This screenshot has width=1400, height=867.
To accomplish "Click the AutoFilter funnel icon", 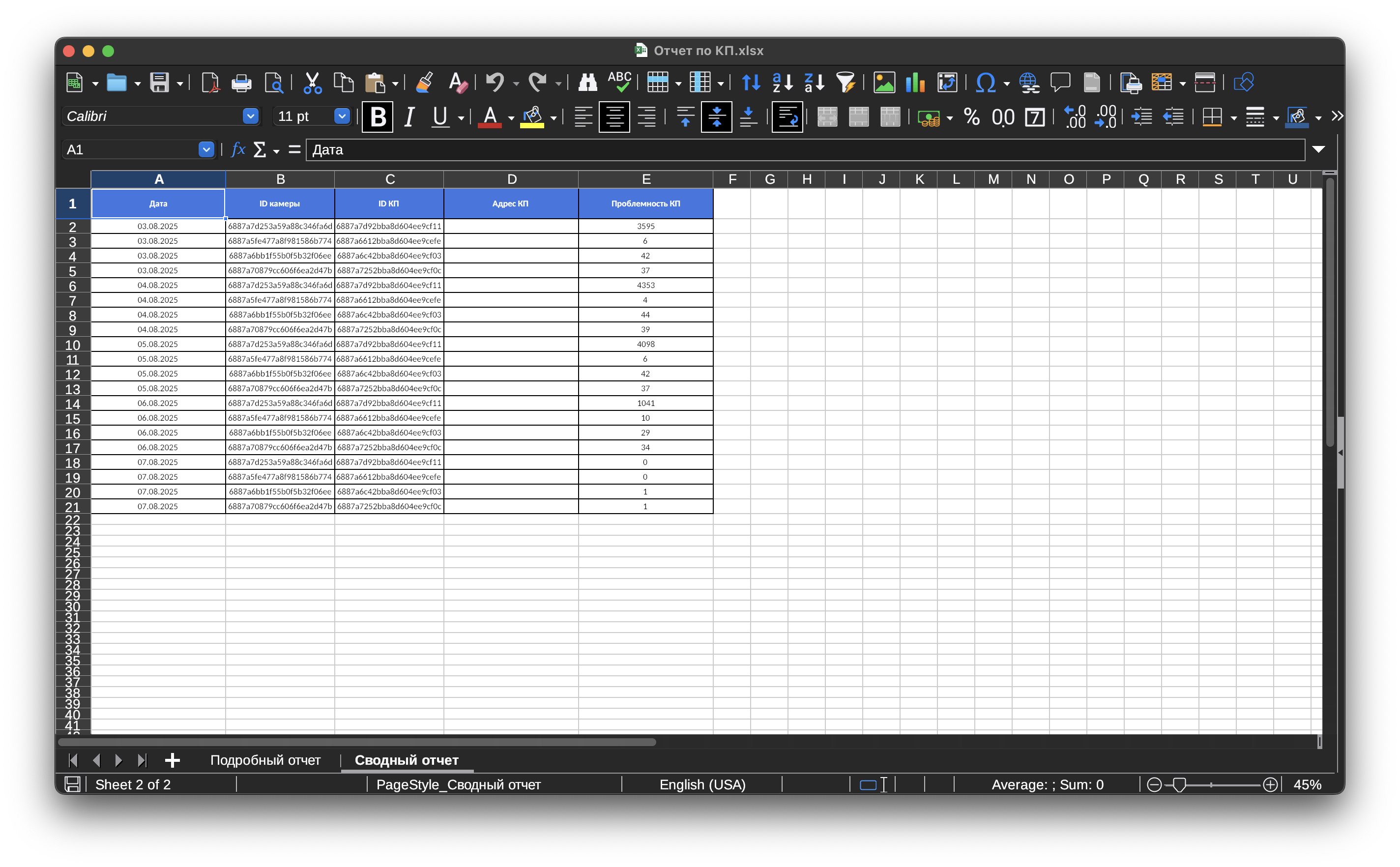I will pyautogui.click(x=846, y=83).
